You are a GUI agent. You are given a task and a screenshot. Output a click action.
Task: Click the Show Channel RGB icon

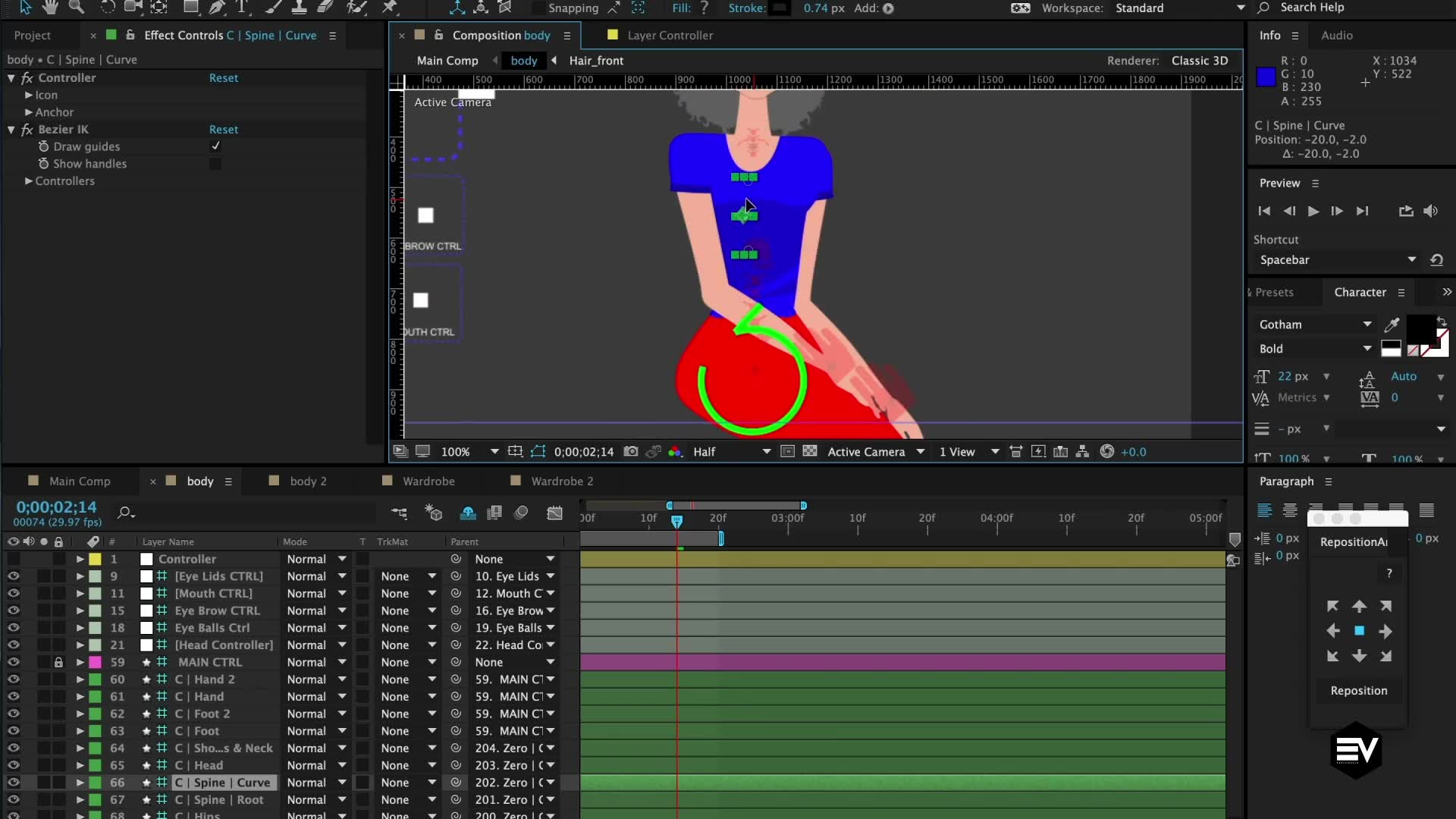[674, 451]
